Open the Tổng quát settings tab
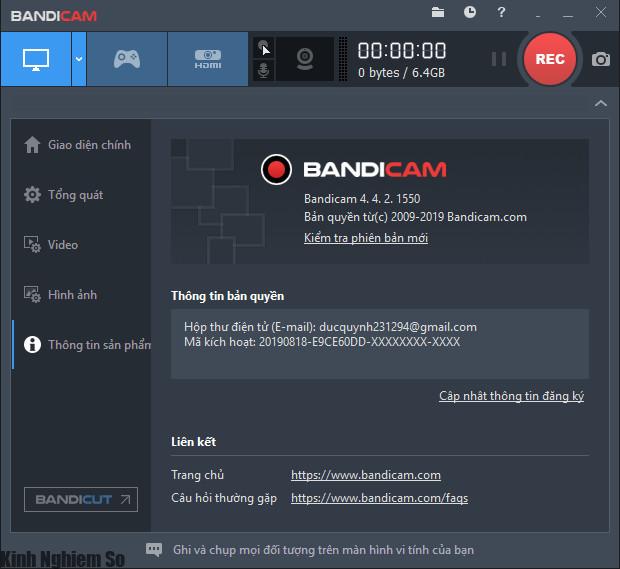 click(81, 195)
